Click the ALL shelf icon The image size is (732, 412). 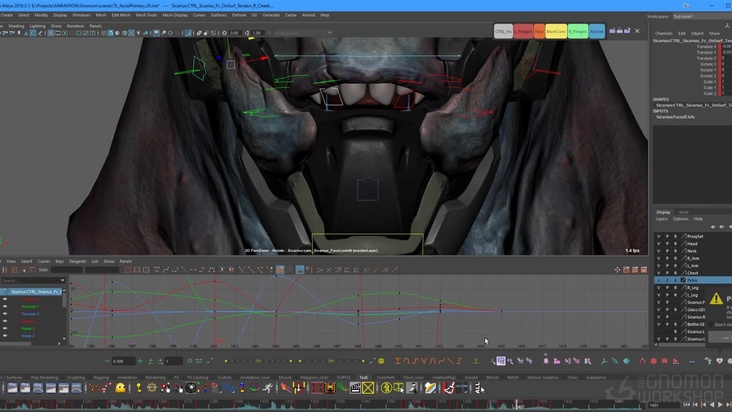(x=479, y=388)
